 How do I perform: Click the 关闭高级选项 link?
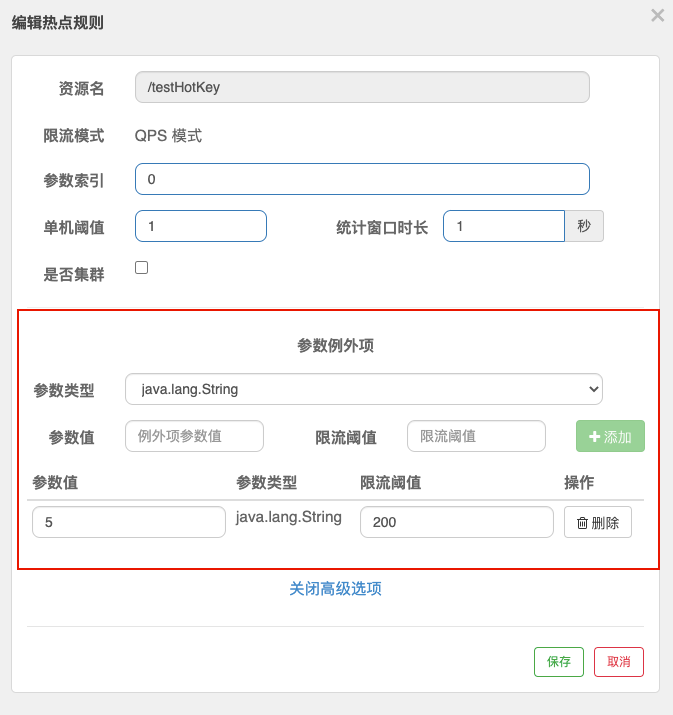(x=335, y=589)
